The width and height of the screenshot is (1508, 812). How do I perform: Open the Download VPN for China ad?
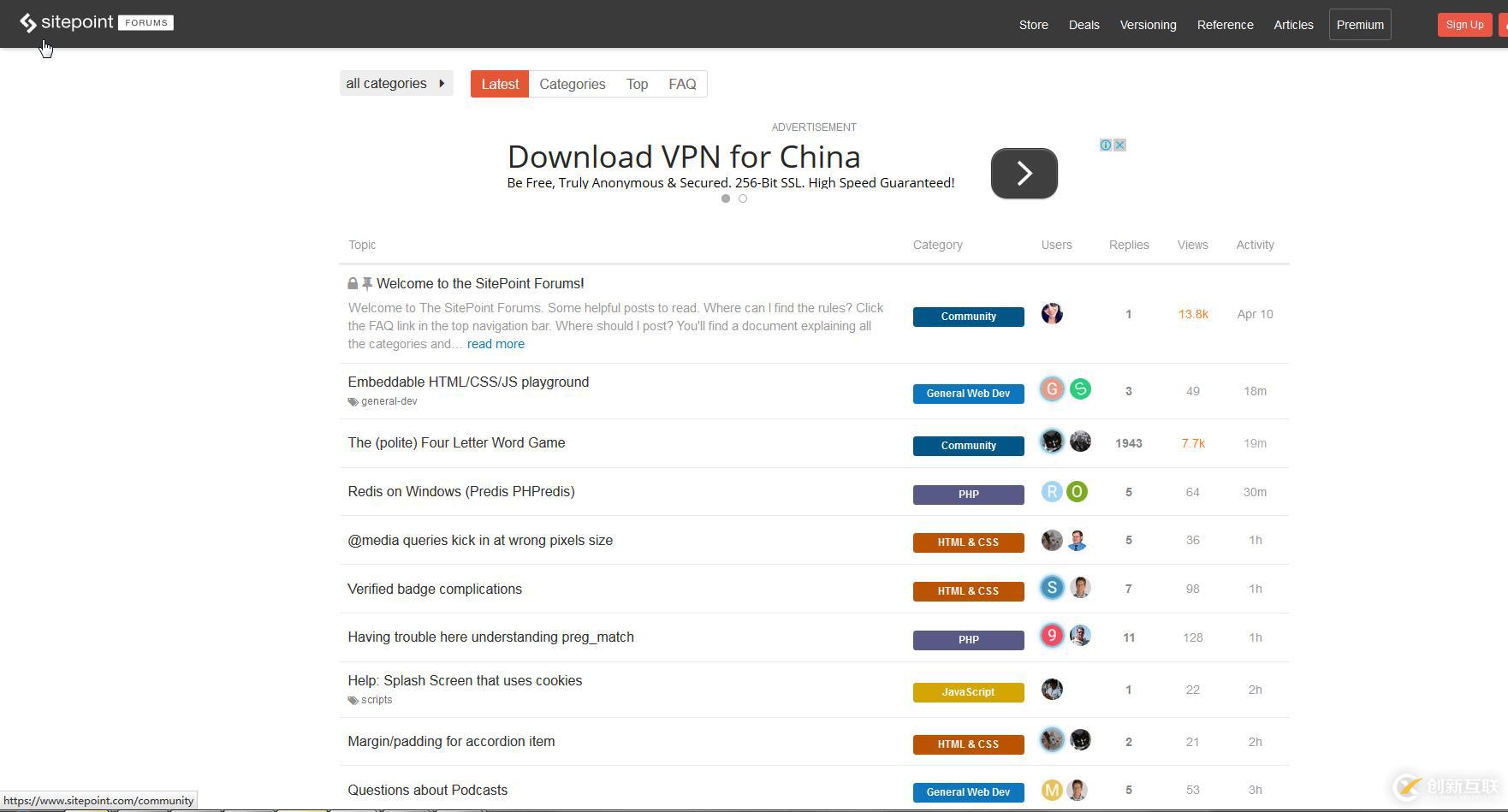[684, 157]
